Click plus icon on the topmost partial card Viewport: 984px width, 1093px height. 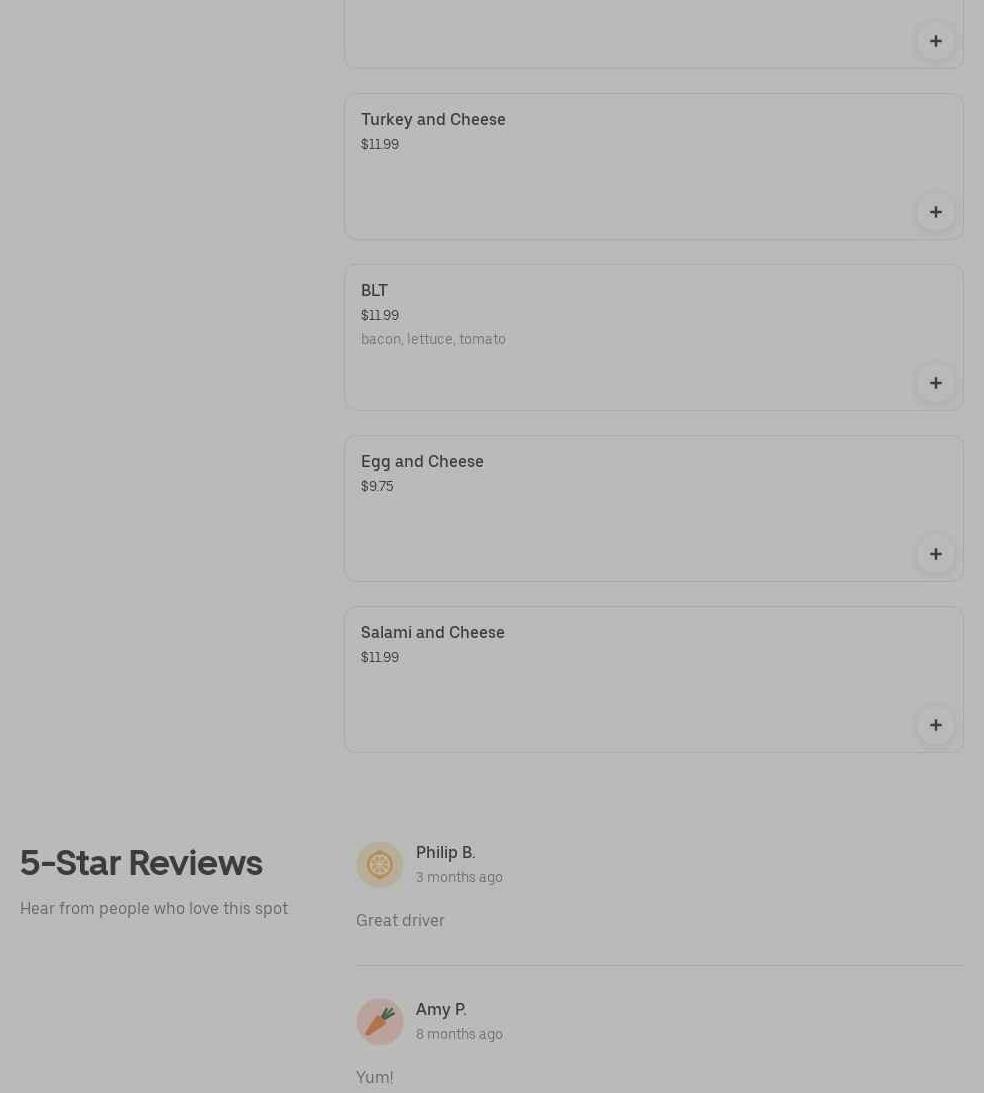coord(935,41)
